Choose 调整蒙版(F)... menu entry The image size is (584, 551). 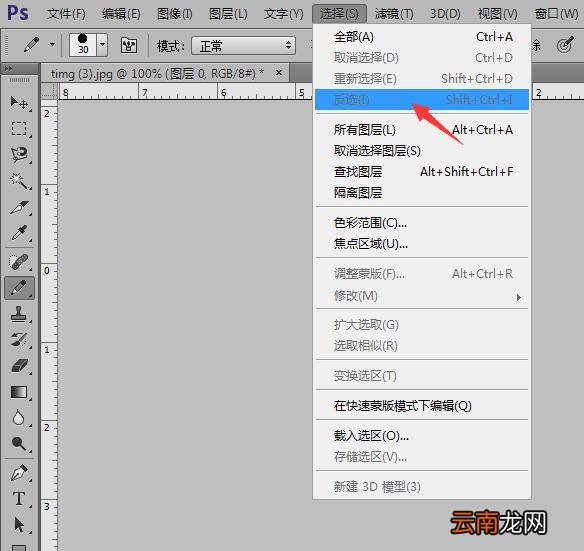click(x=423, y=274)
